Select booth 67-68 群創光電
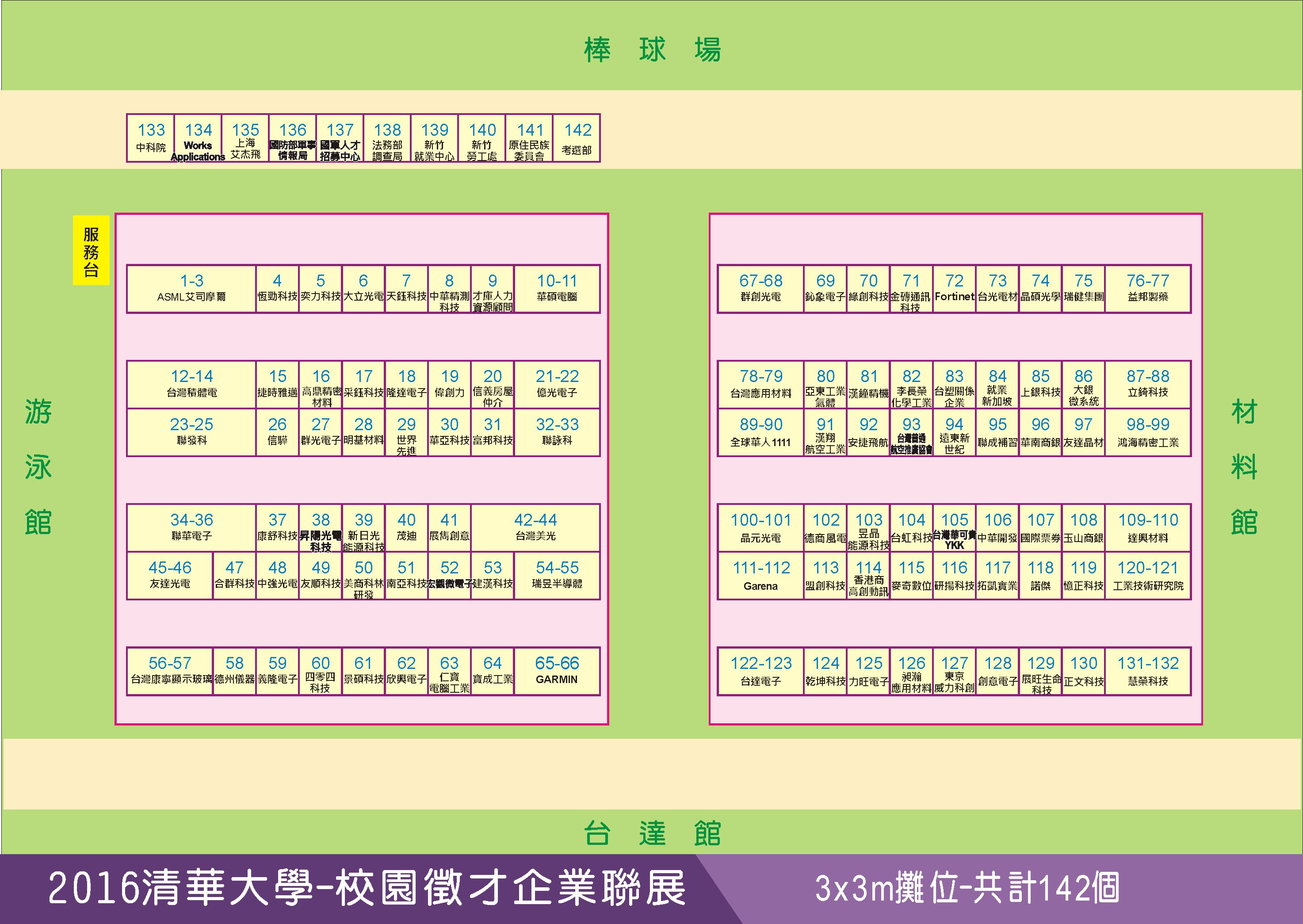Viewport: 1303px width, 924px height. [761, 288]
